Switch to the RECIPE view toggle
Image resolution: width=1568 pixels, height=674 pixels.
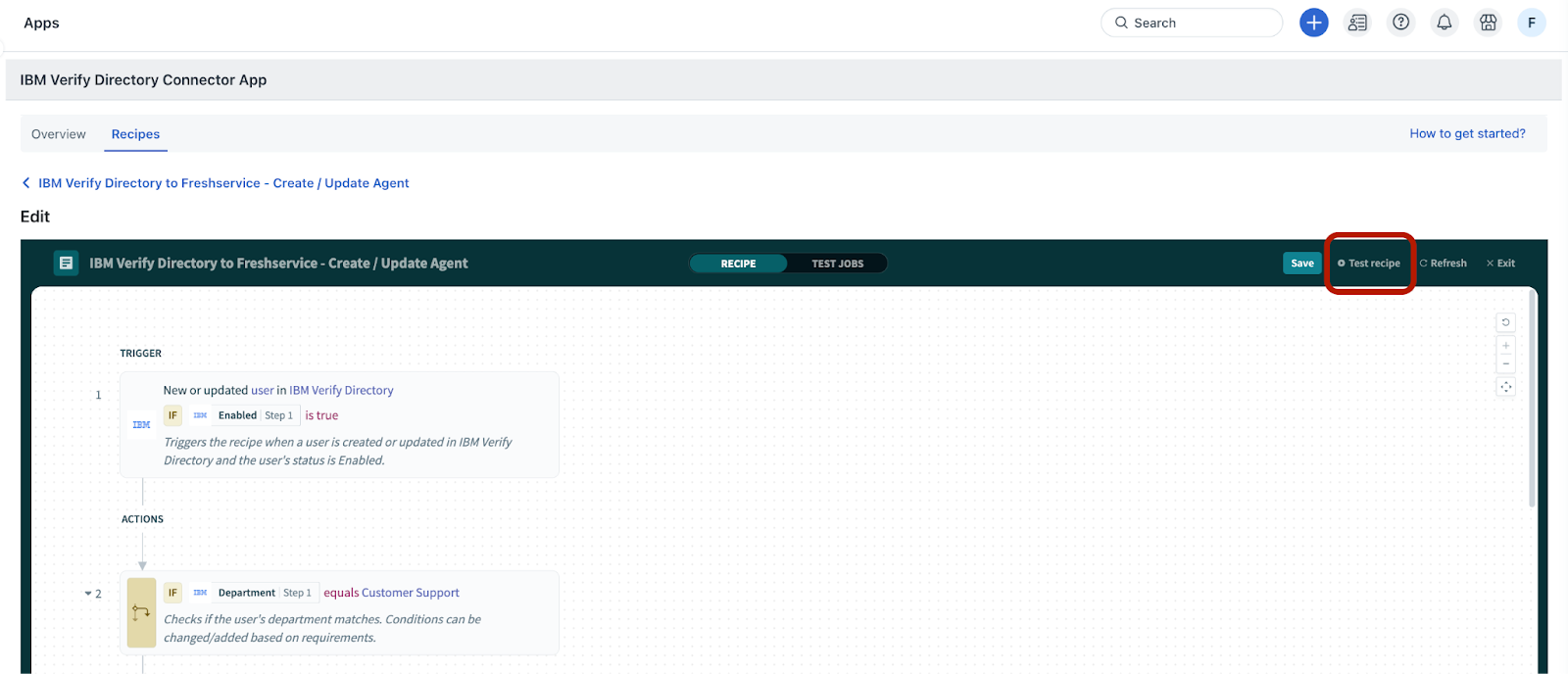(x=738, y=264)
